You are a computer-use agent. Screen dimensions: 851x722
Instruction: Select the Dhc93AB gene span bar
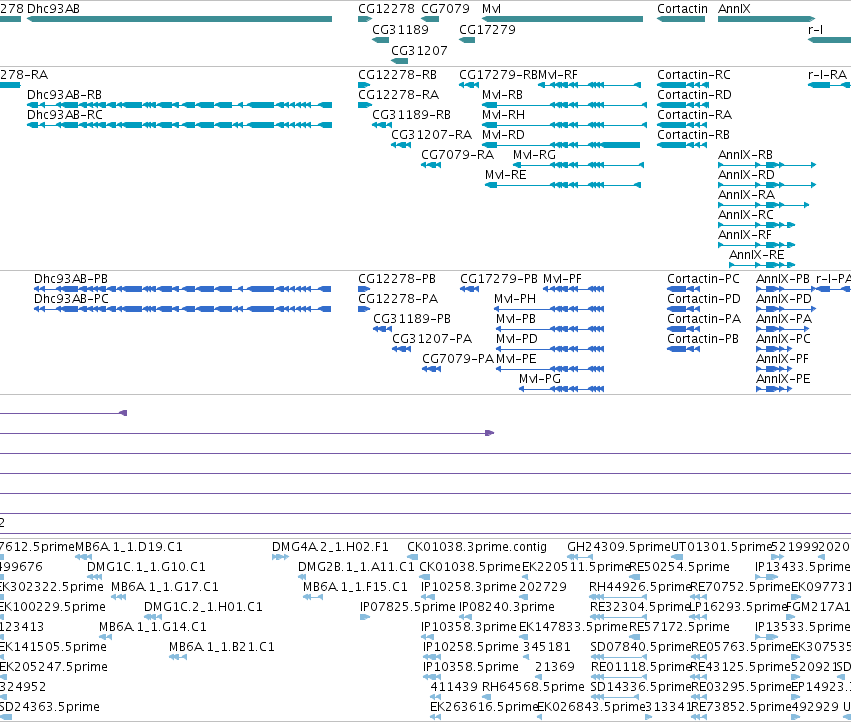[179, 19]
